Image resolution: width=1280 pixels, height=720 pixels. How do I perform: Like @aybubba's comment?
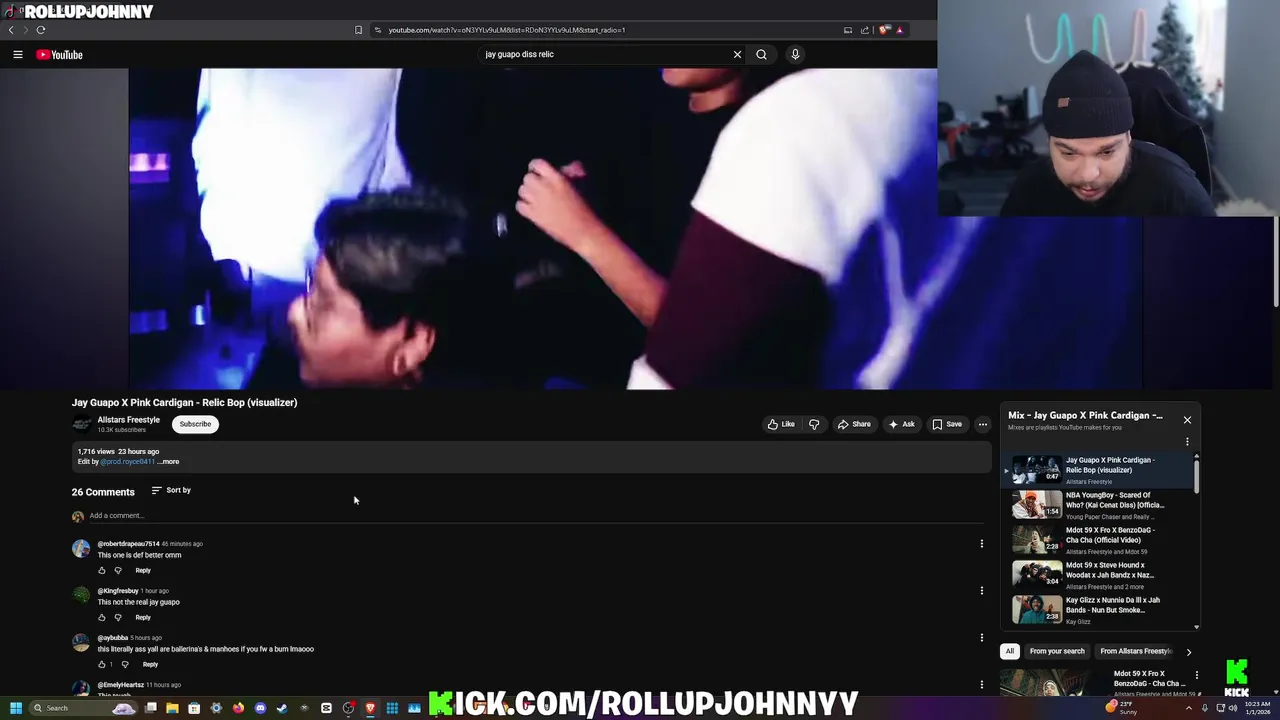(x=101, y=665)
